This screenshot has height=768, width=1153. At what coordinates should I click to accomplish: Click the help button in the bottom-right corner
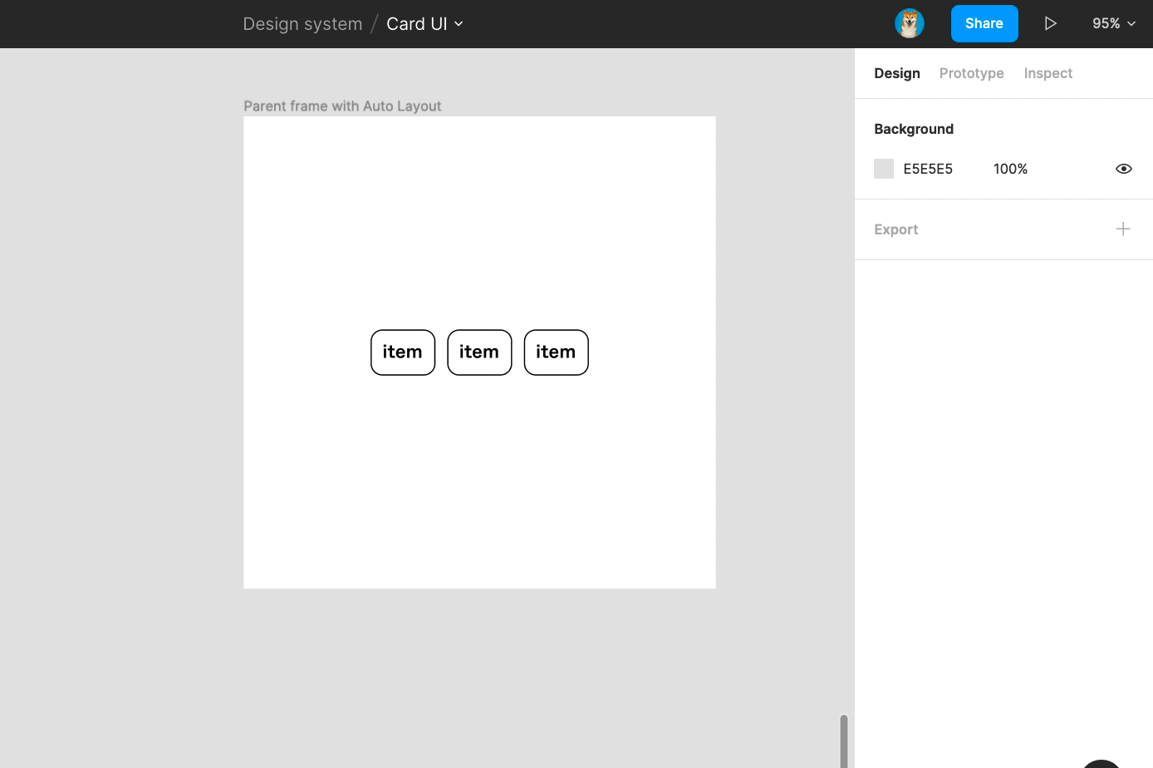1102,763
